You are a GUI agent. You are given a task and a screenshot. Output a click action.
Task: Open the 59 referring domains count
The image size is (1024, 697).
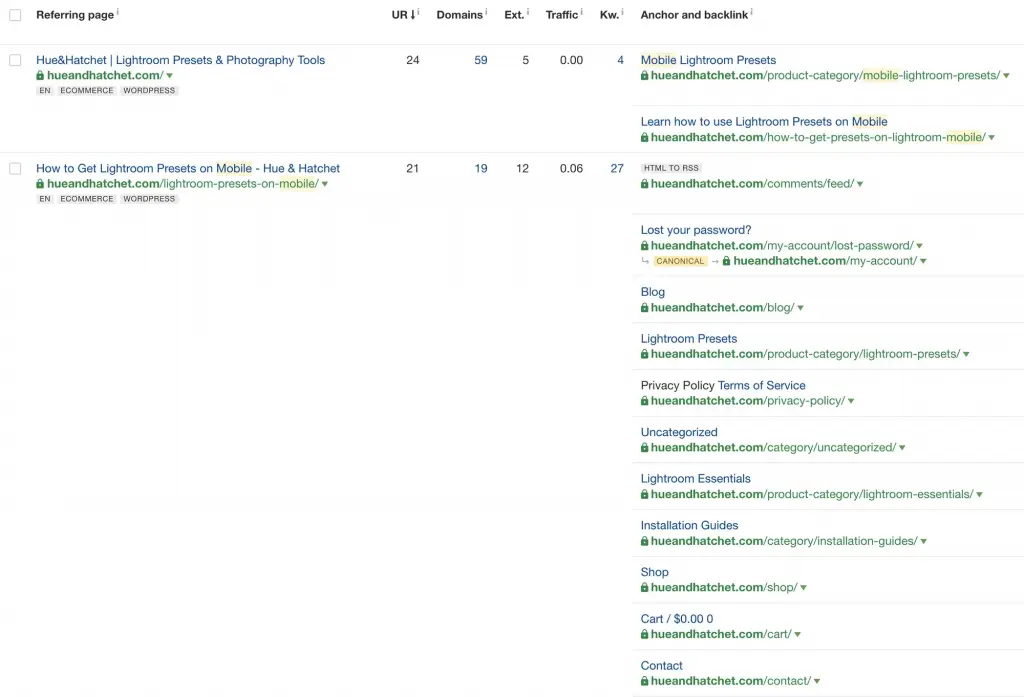coord(481,60)
